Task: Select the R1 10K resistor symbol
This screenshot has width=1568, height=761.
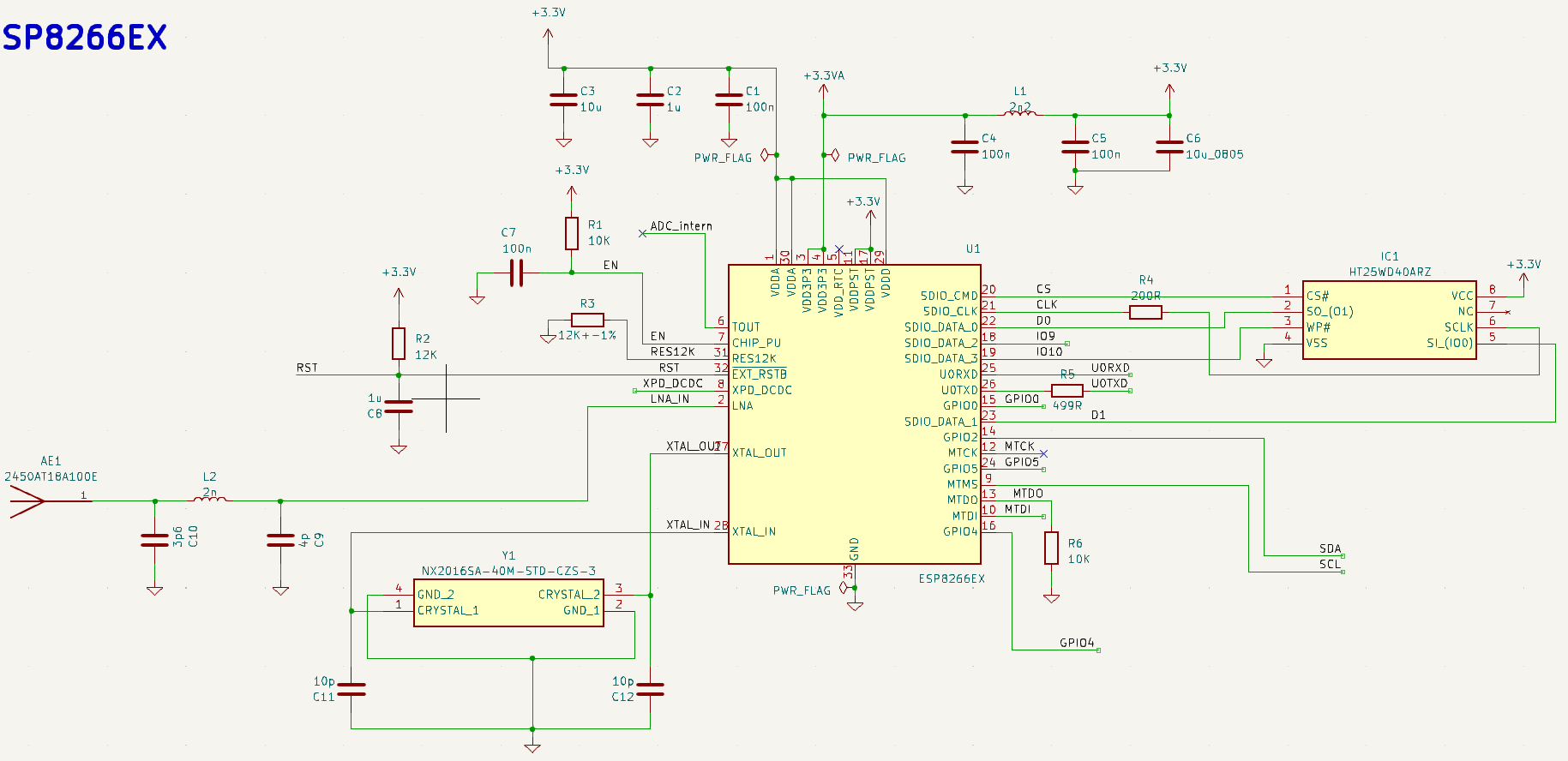Action: pos(572,233)
